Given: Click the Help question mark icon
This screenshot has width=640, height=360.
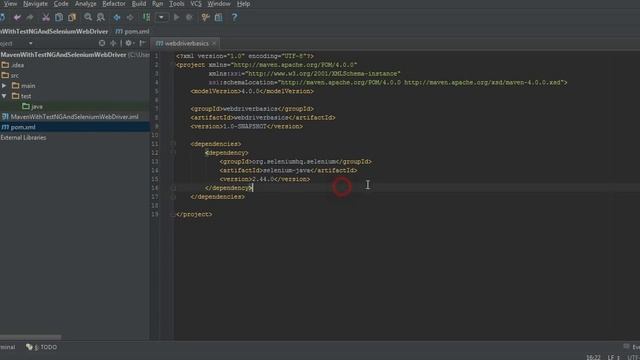Looking at the screenshot, I should coord(234,18).
